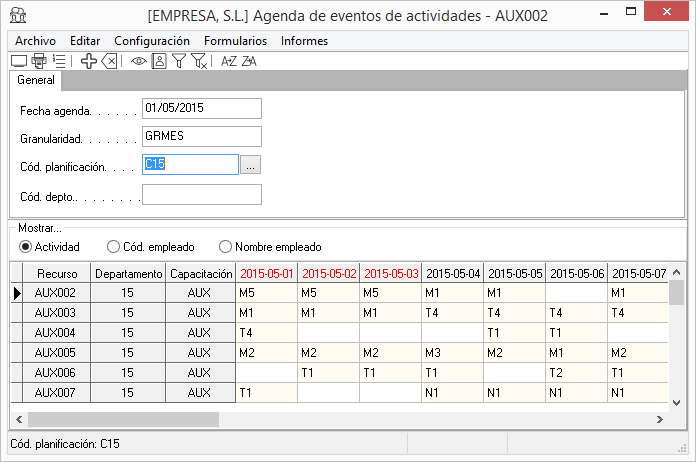Switch to the General tab
Image resolution: width=696 pixels, height=462 pixels.
click(x=36, y=81)
